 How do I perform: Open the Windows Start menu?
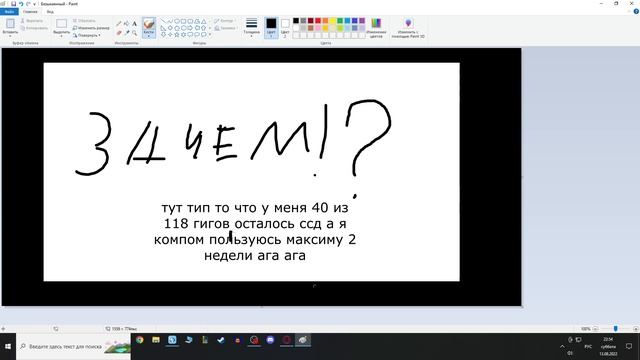[8, 347]
